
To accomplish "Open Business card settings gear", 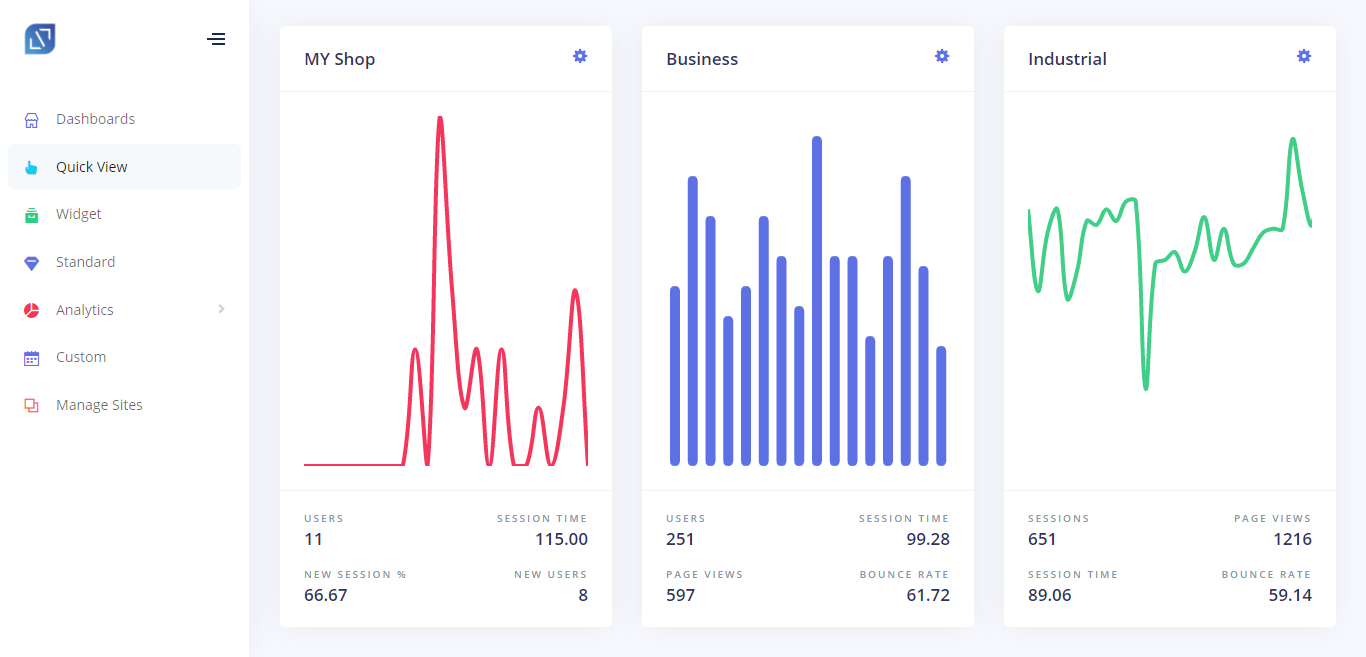I will pyautogui.click(x=942, y=56).
